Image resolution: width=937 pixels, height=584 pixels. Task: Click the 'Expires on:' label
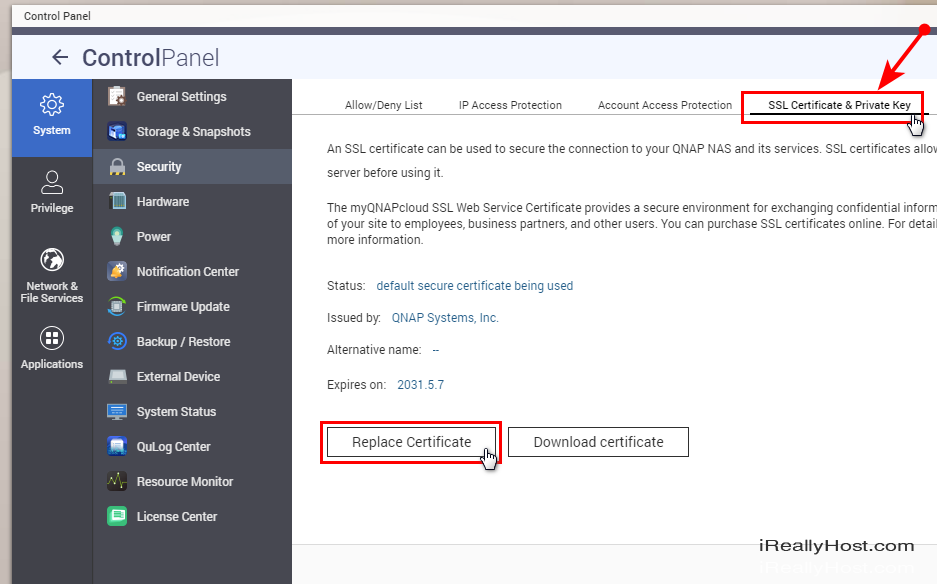tap(356, 385)
